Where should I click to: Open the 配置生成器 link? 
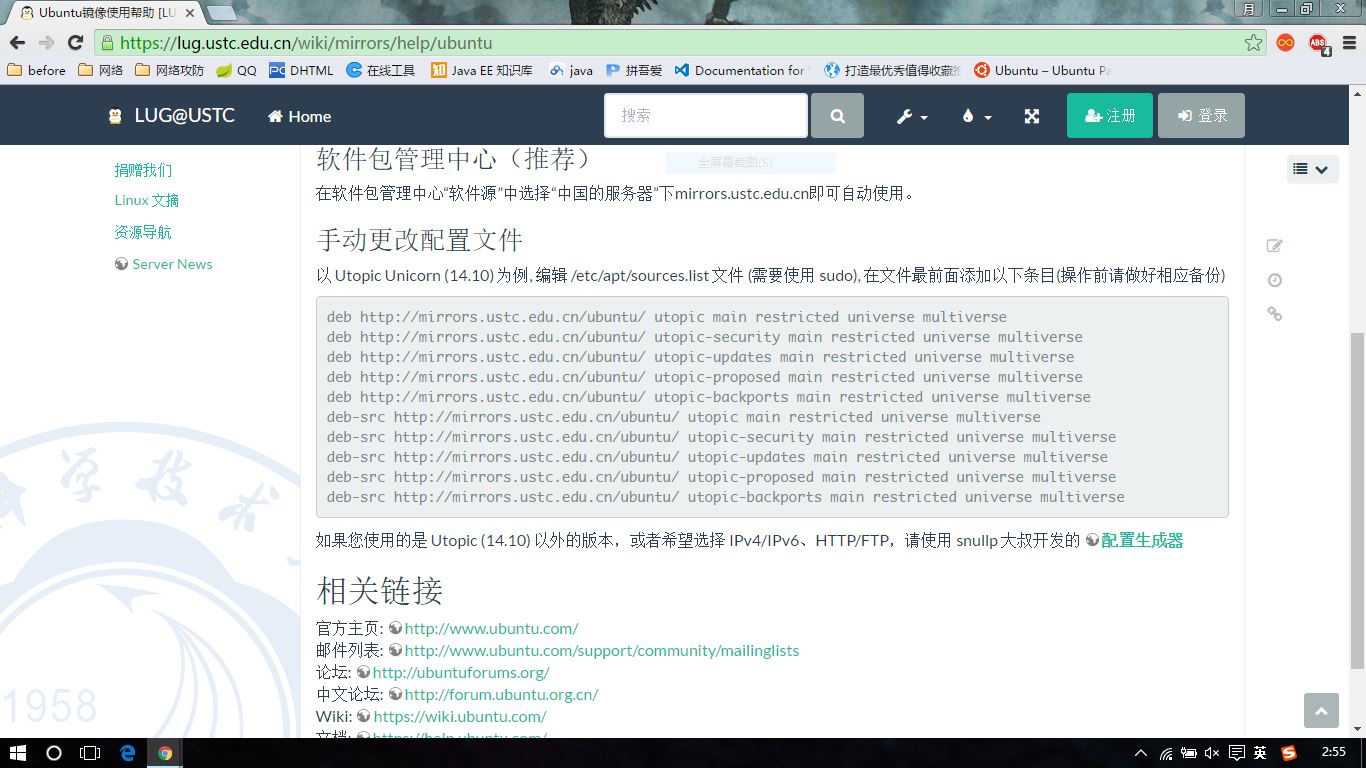(1142, 540)
